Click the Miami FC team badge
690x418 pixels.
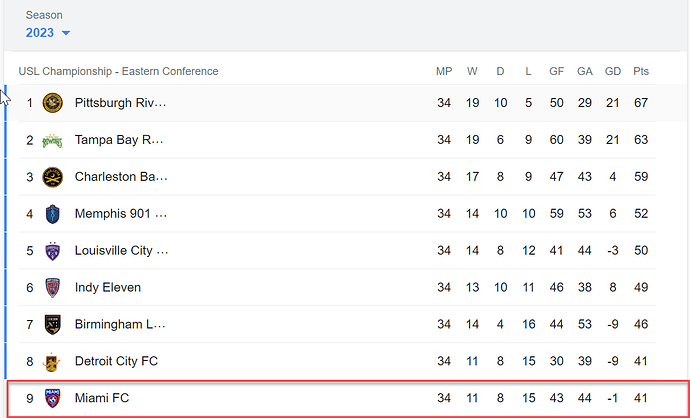(x=52, y=399)
